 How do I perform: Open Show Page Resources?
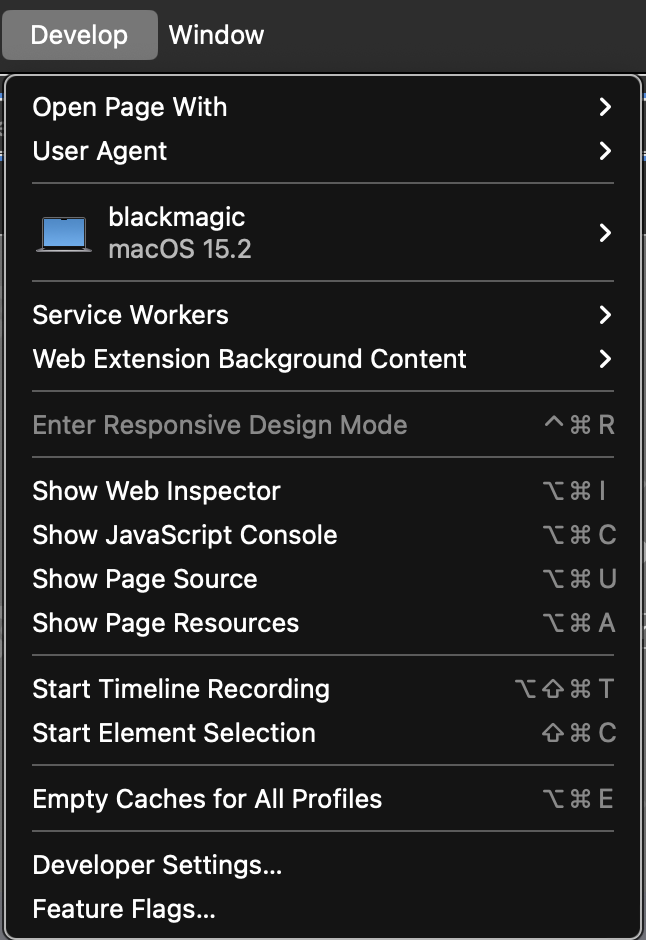(x=165, y=623)
